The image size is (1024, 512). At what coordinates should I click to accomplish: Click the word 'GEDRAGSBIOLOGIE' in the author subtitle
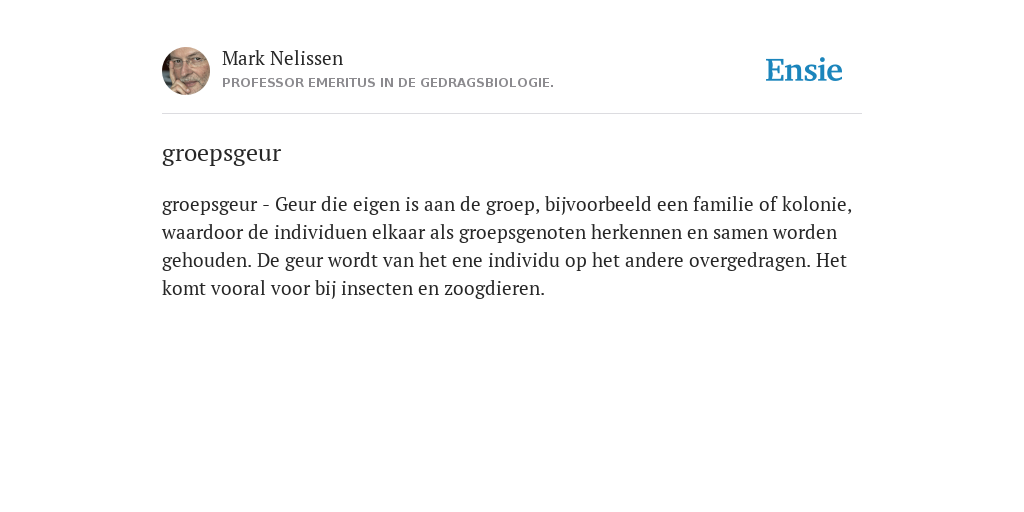point(485,83)
